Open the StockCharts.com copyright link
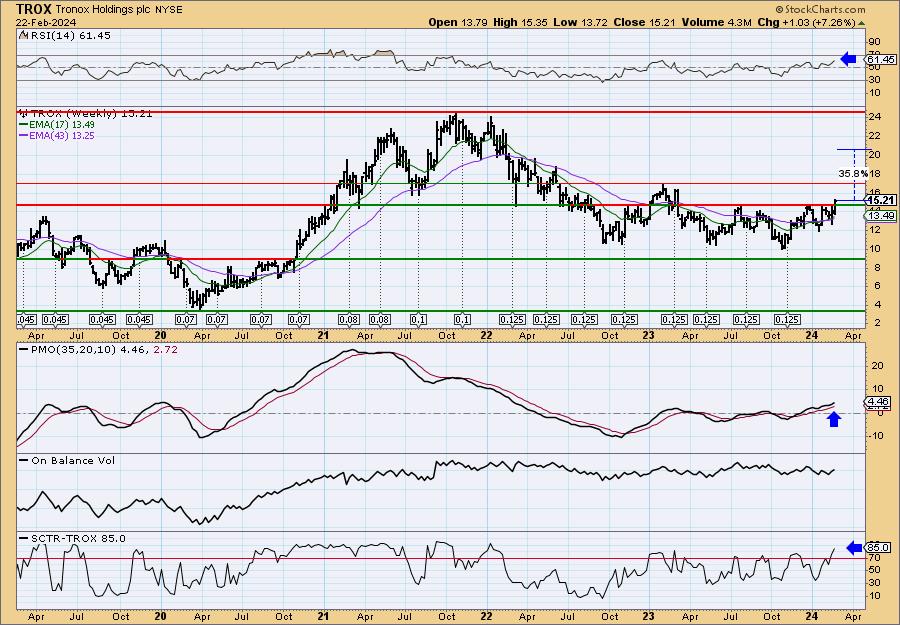 pos(820,9)
